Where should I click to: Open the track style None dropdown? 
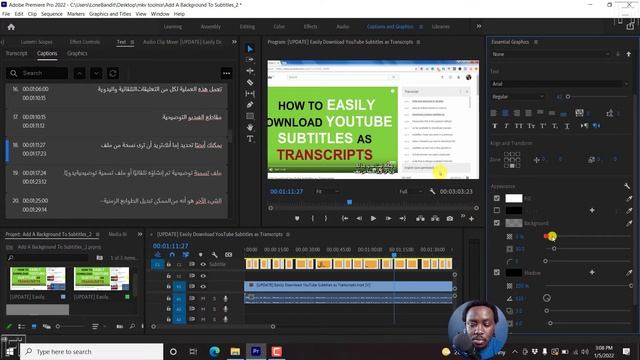pyautogui.click(x=550, y=54)
